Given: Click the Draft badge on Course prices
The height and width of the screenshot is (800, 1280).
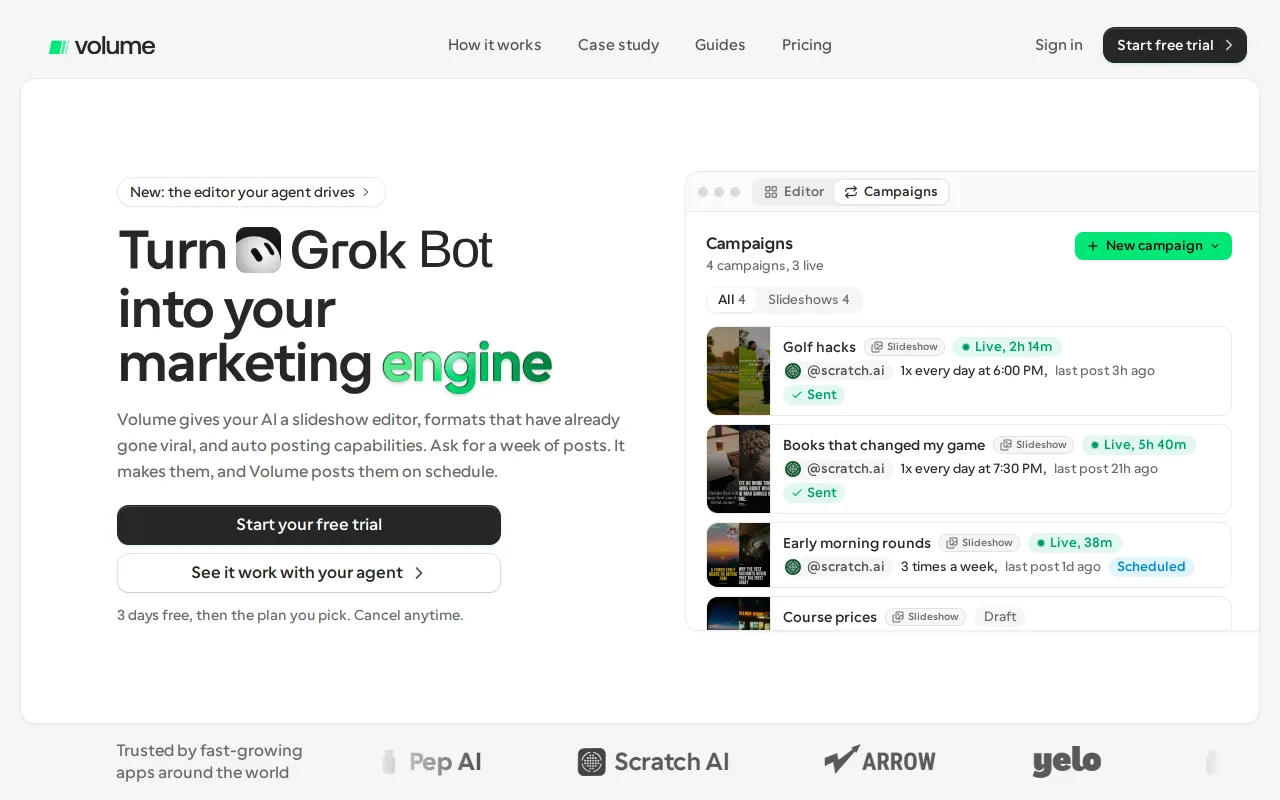Looking at the screenshot, I should click(x=1000, y=617).
